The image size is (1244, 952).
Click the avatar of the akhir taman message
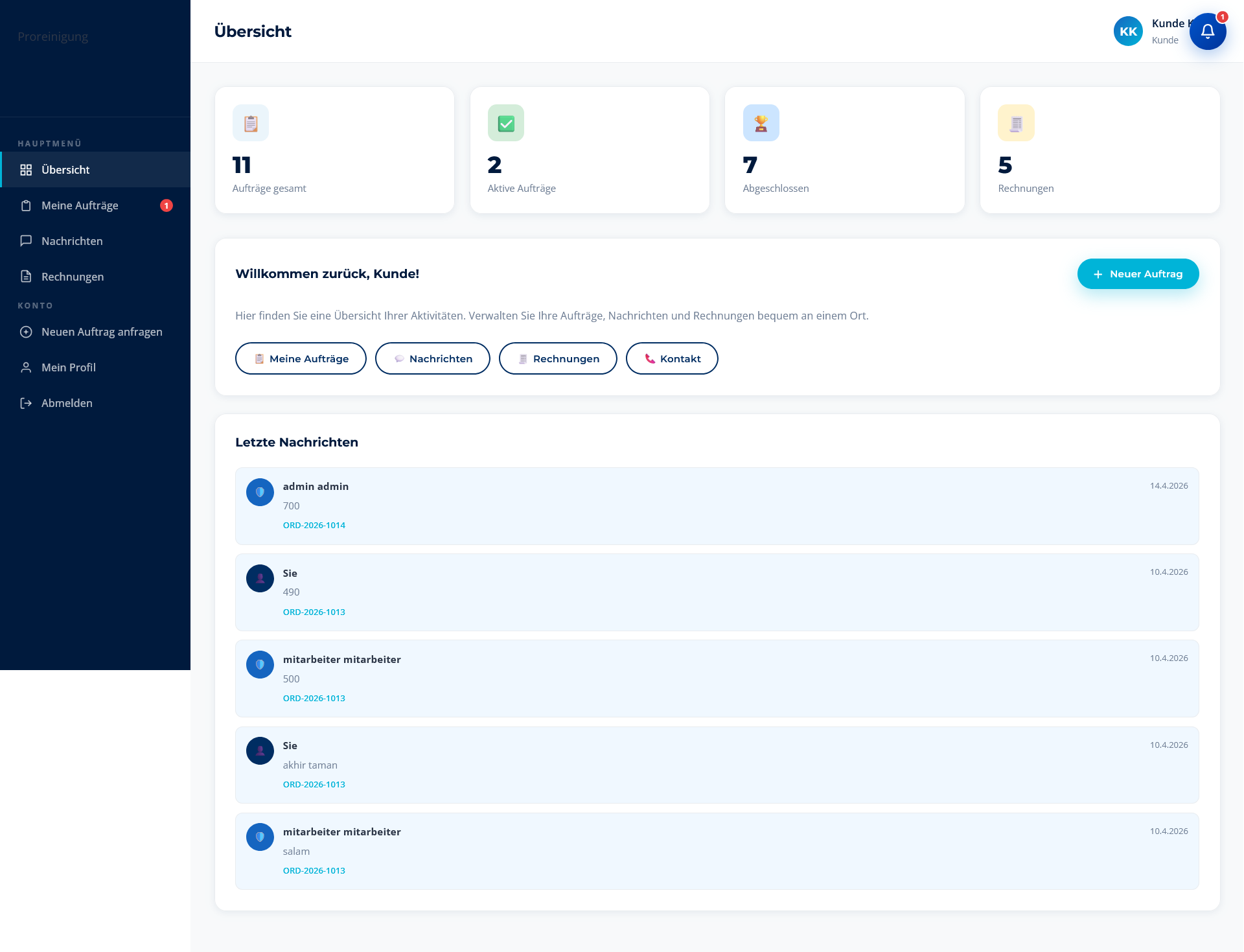[260, 751]
